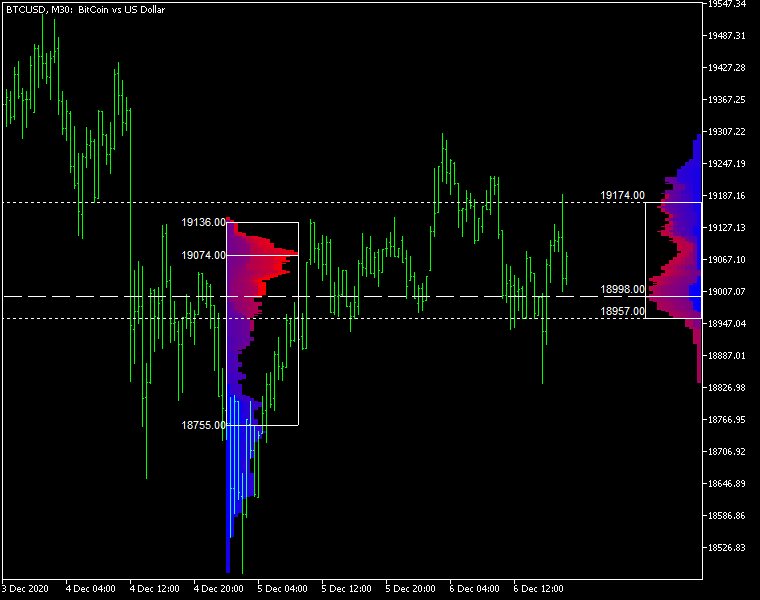The height and width of the screenshot is (600, 760).
Task: Click the 18957.00 value area low label
Action: pyautogui.click(x=622, y=311)
